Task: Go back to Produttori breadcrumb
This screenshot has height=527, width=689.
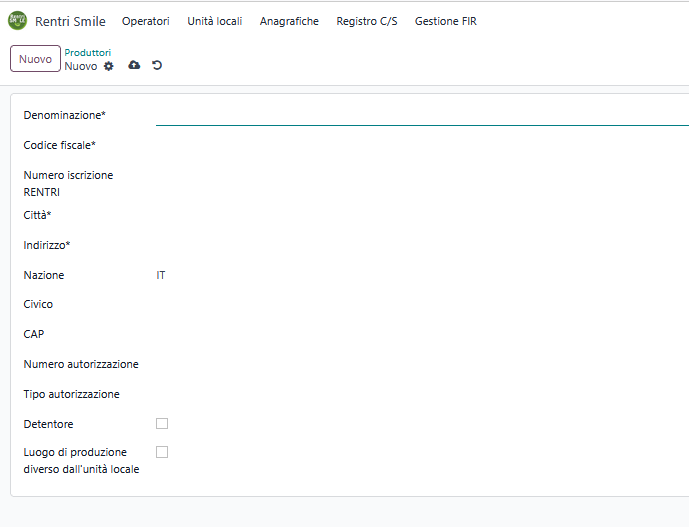Action: (x=87, y=52)
